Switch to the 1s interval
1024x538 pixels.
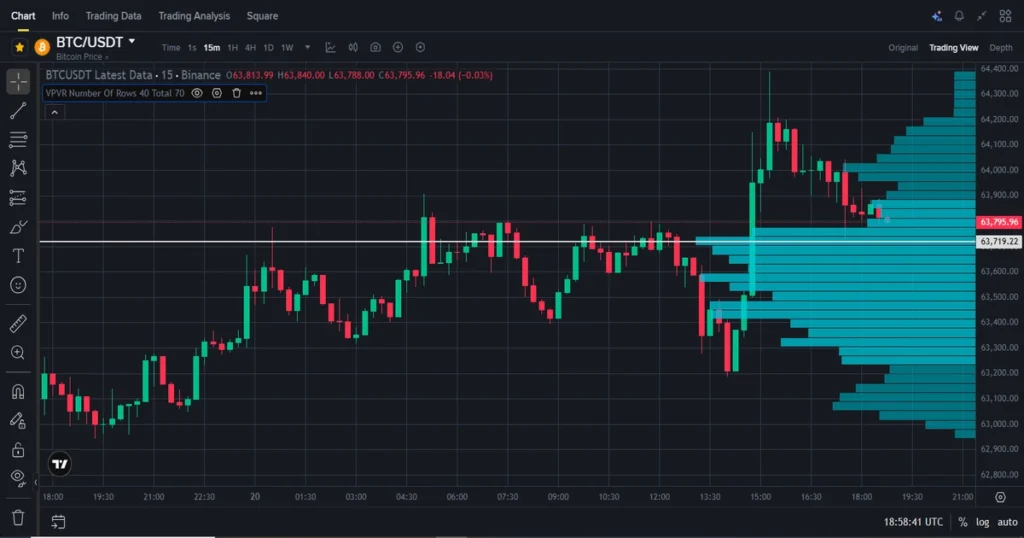pyautogui.click(x=192, y=48)
